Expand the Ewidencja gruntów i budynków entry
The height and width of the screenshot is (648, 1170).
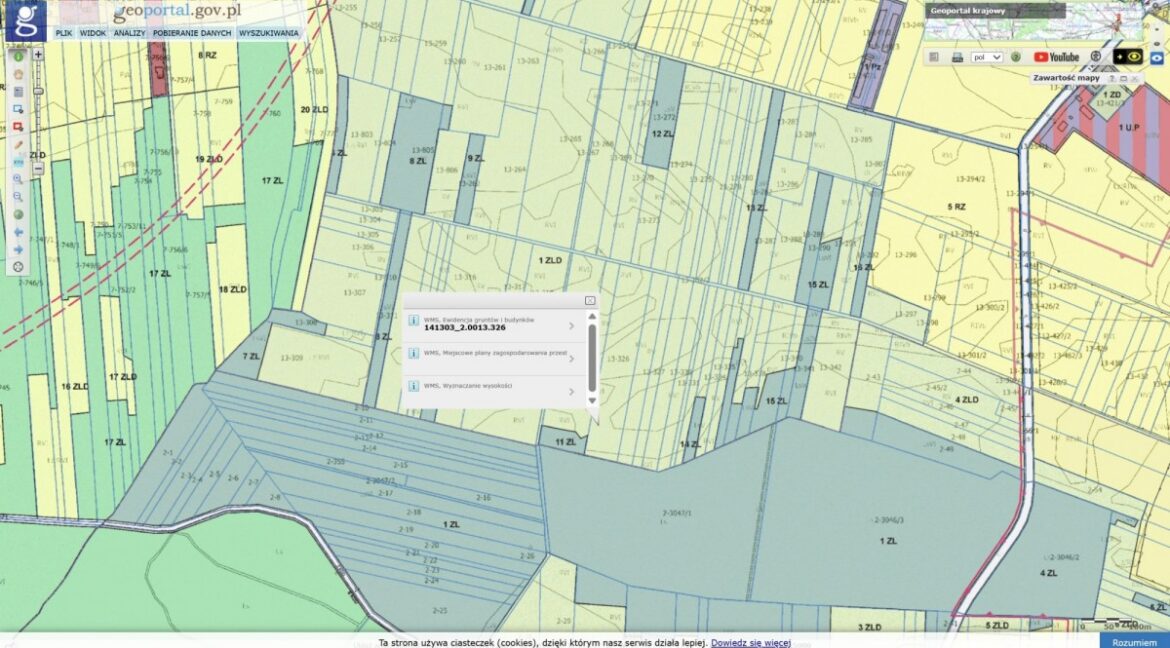(x=571, y=325)
